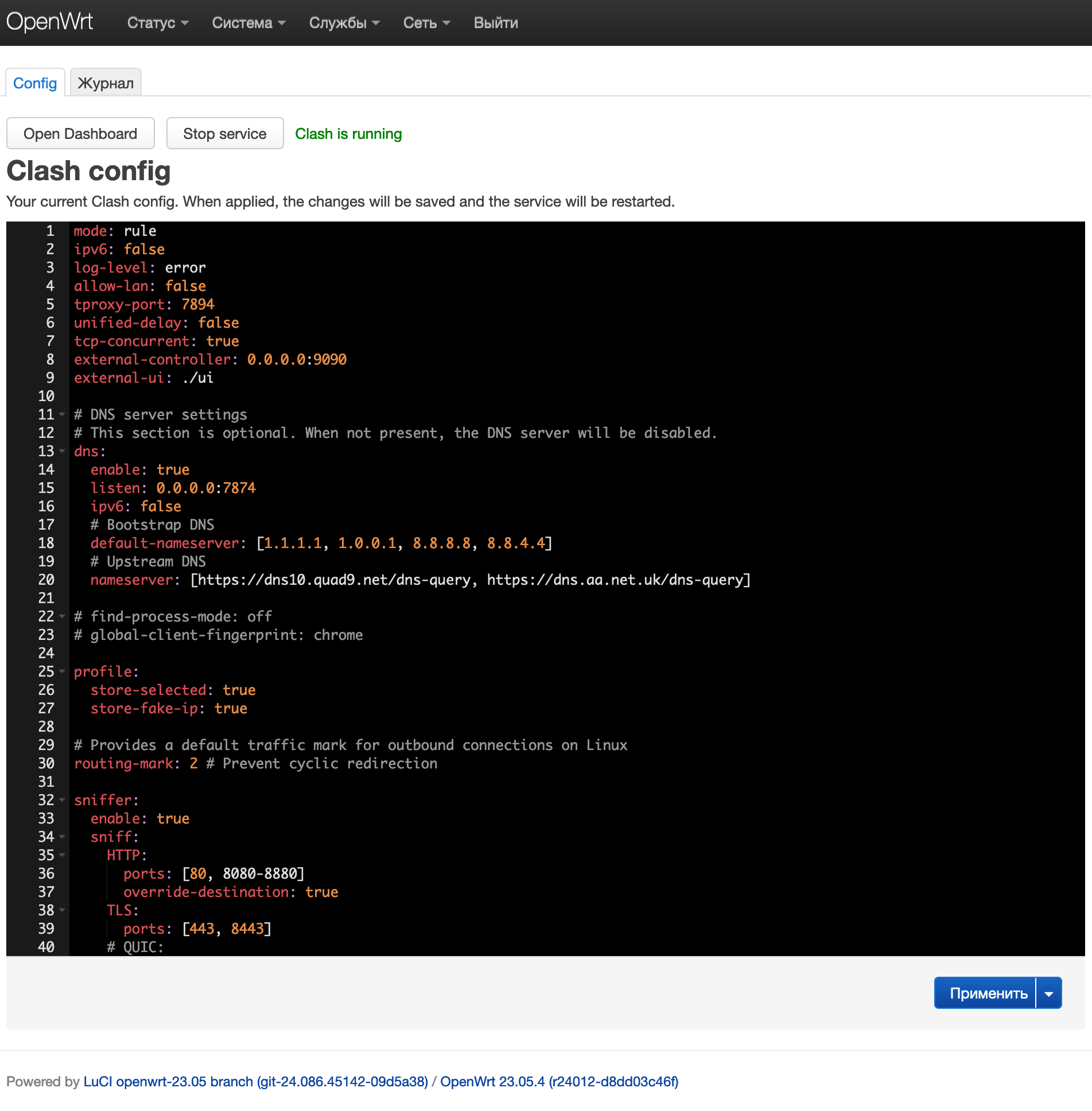
Task: Click the 'allow-lan: false' line
Action: point(140,286)
